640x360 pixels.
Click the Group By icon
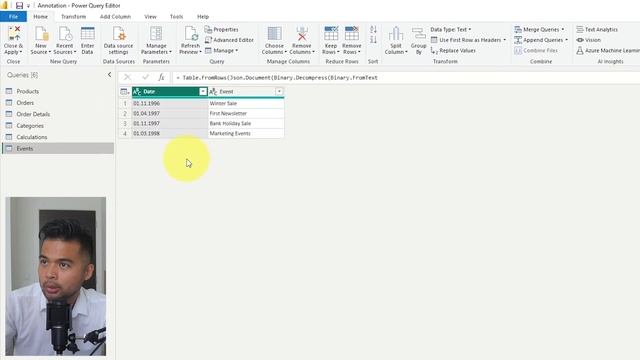(418, 34)
